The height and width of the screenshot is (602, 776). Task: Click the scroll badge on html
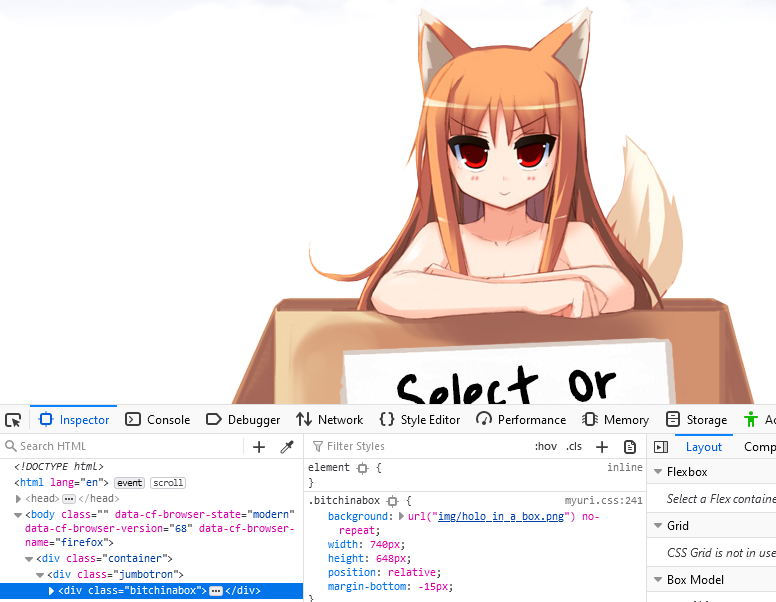(x=168, y=483)
